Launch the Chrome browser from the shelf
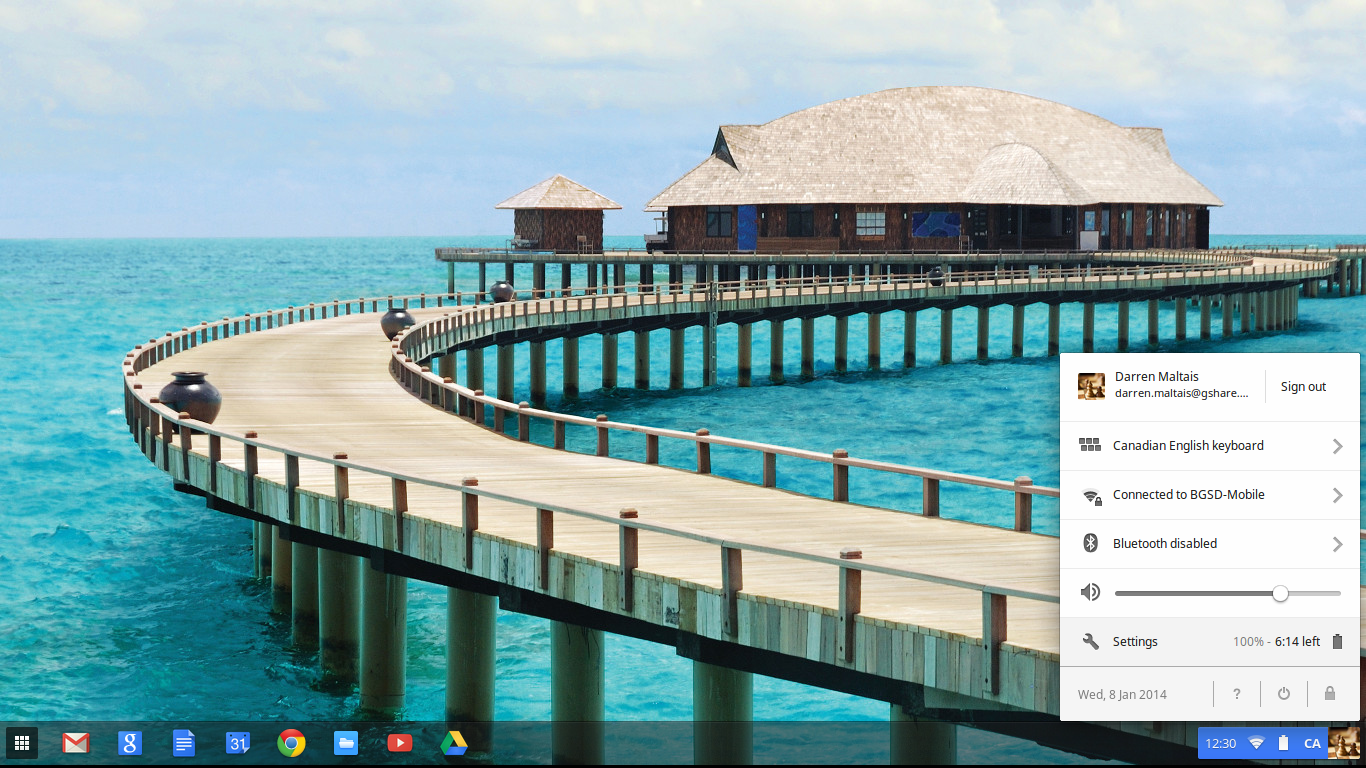The image size is (1366, 768). tap(291, 743)
